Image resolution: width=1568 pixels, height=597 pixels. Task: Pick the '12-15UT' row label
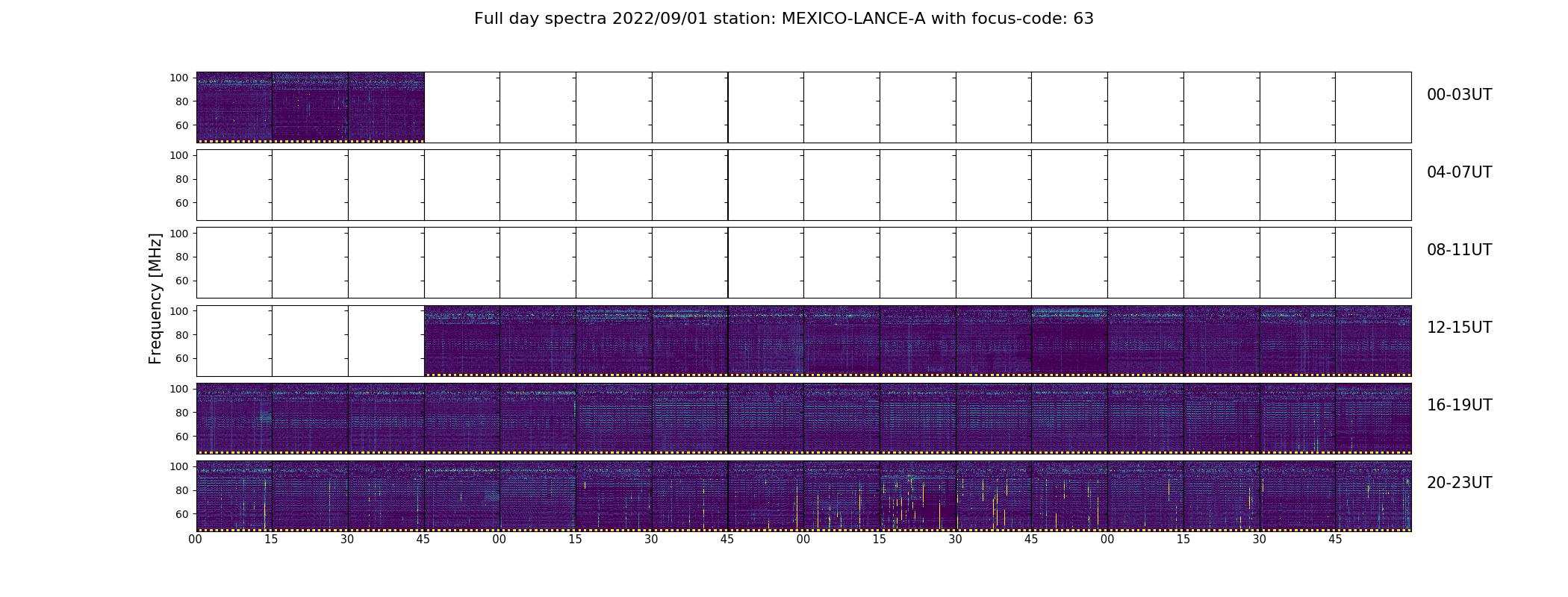click(1459, 328)
